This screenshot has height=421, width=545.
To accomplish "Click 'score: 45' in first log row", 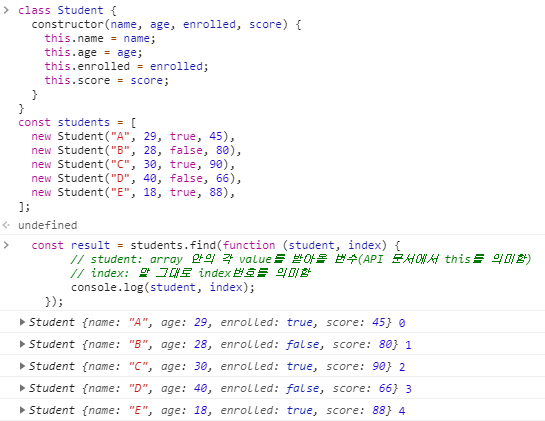I will (356, 322).
